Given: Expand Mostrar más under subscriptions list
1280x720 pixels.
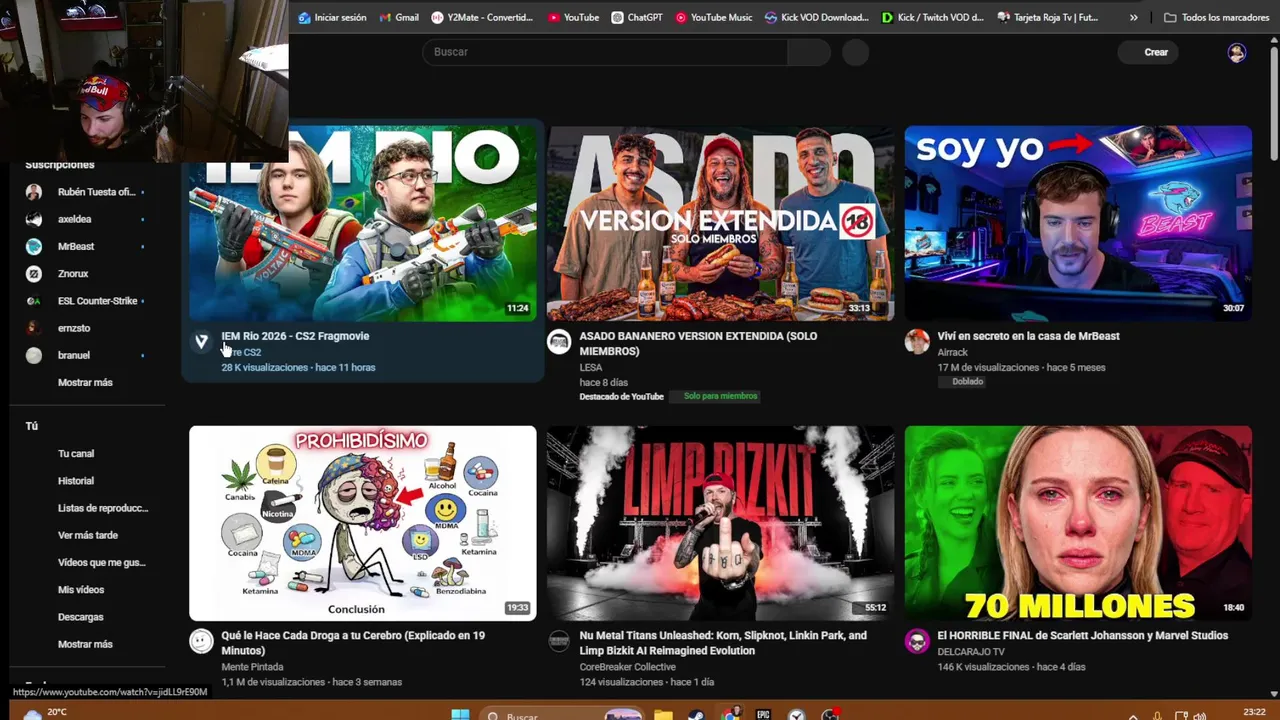Looking at the screenshot, I should 85,382.
